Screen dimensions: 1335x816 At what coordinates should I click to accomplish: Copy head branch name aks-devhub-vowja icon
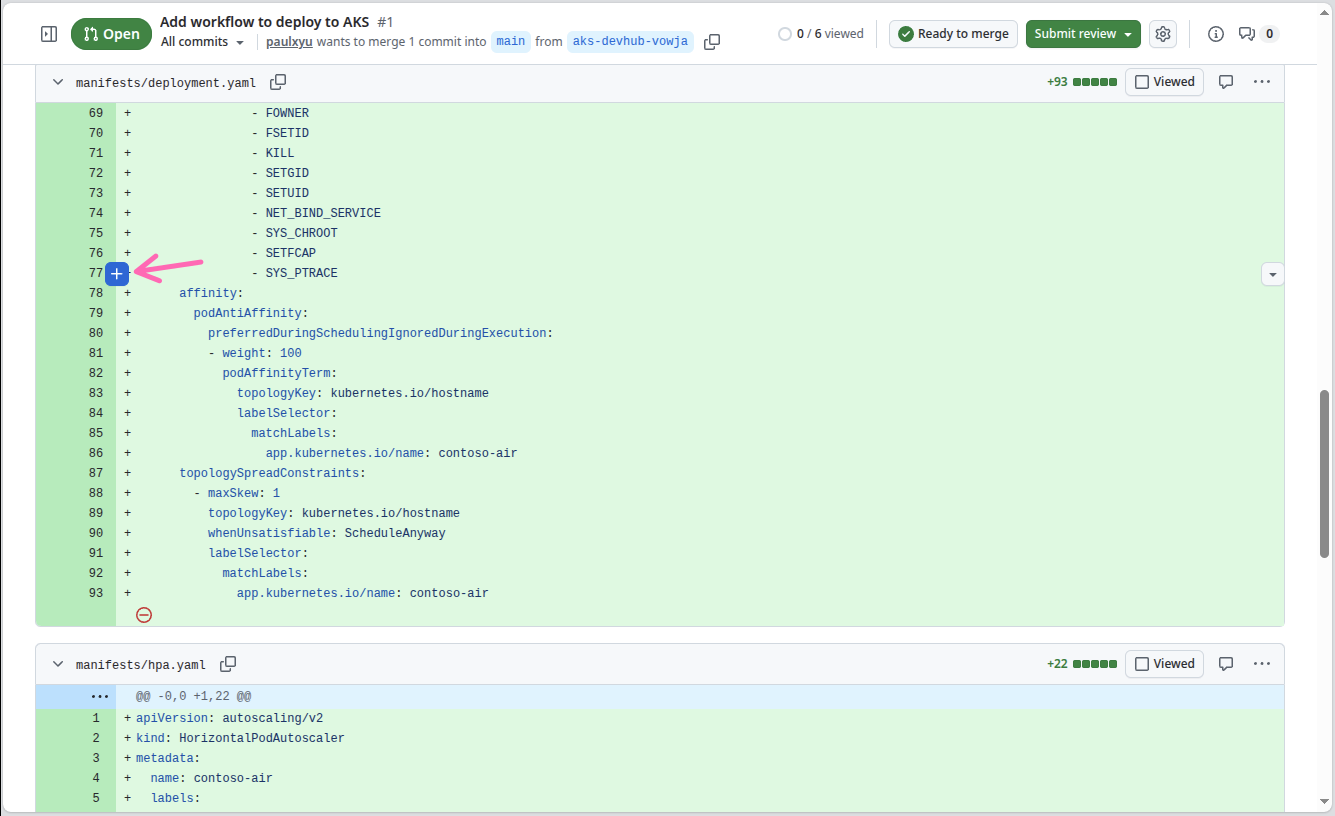coord(712,42)
